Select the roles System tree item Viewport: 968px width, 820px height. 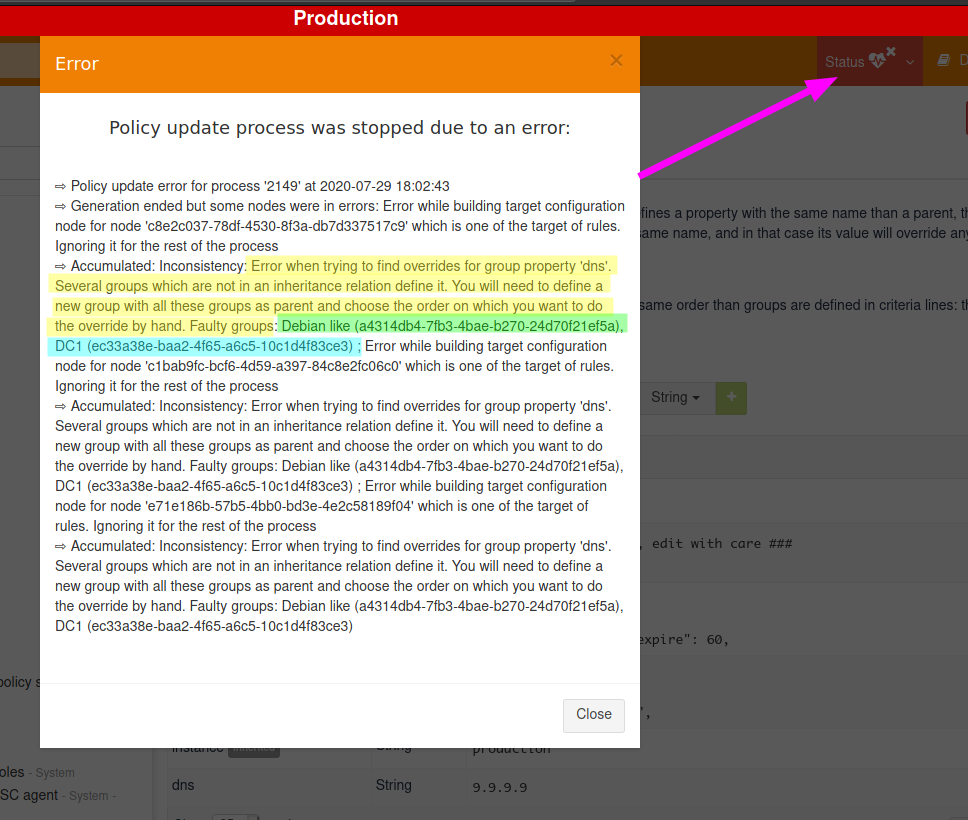12,772
